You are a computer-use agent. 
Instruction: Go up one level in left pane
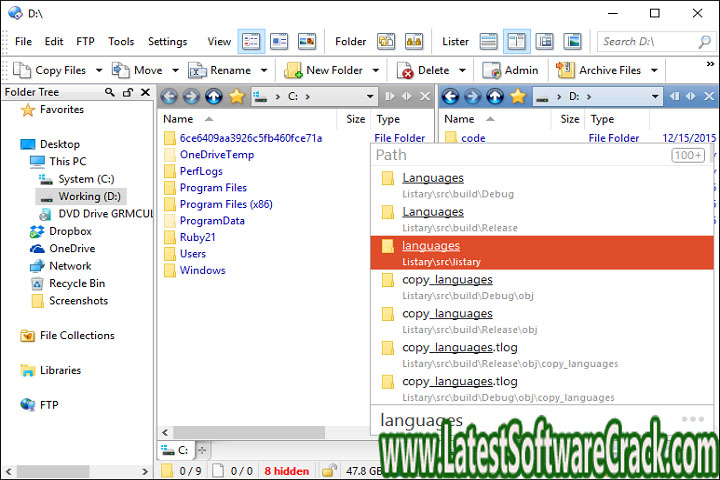tap(214, 96)
